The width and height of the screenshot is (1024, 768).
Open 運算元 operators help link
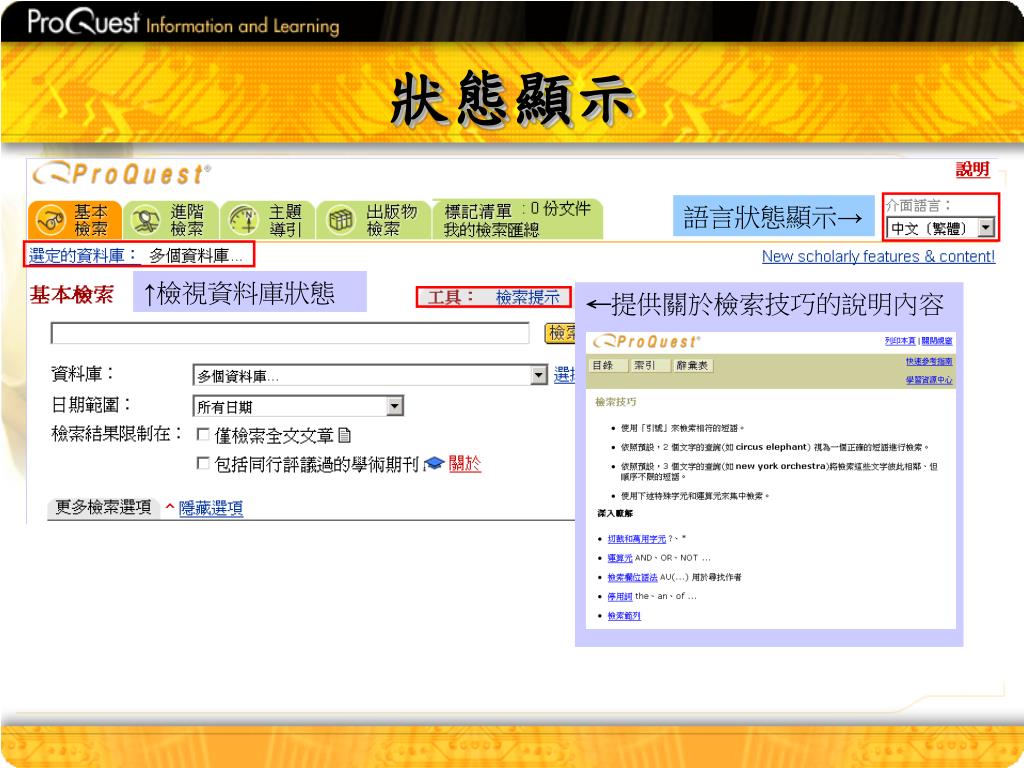click(x=620, y=558)
